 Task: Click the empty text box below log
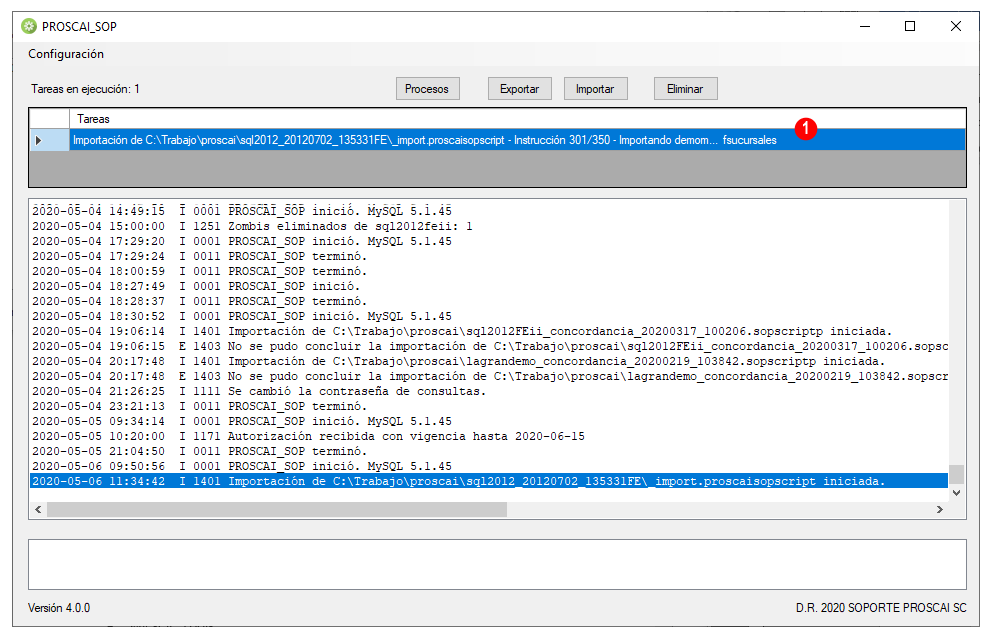497,564
